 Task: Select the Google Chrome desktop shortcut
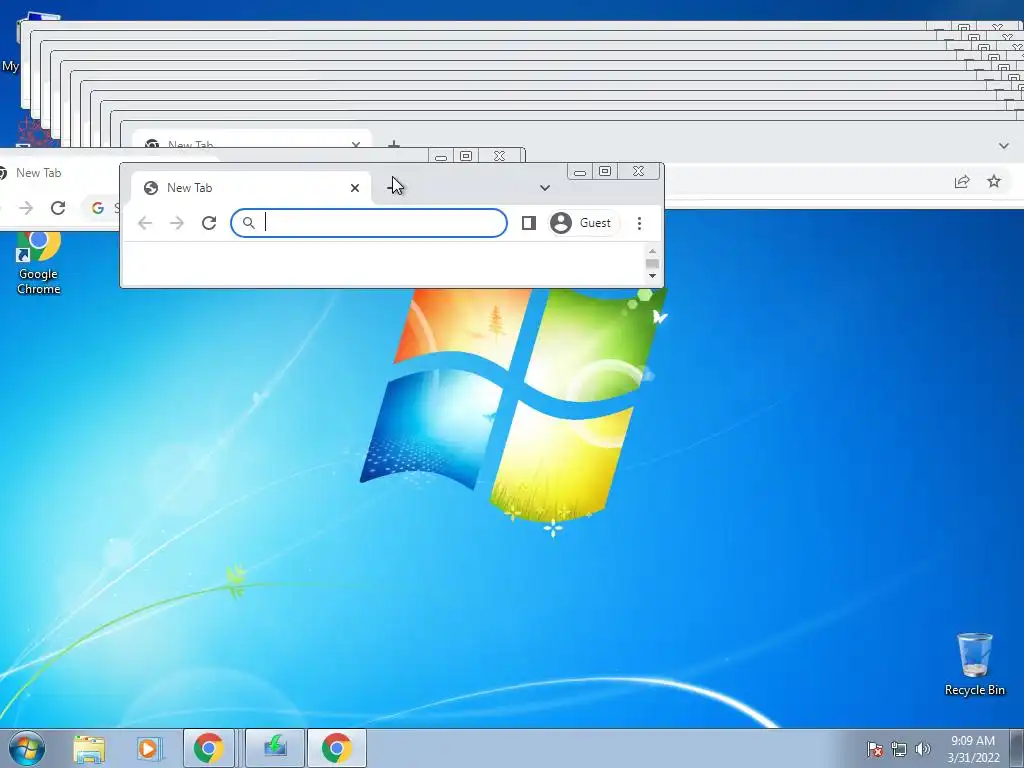pos(39,263)
